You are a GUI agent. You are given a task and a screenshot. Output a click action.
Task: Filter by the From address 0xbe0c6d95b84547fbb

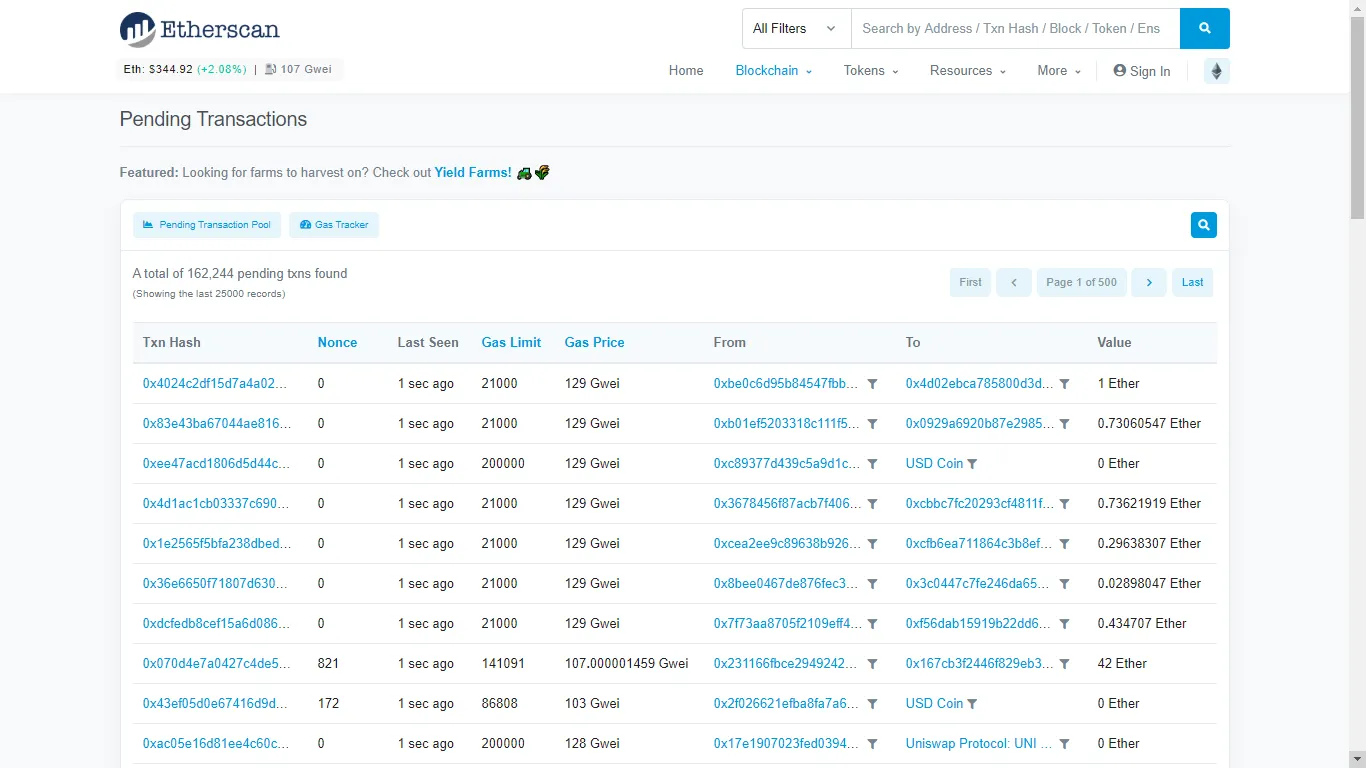[x=872, y=384]
